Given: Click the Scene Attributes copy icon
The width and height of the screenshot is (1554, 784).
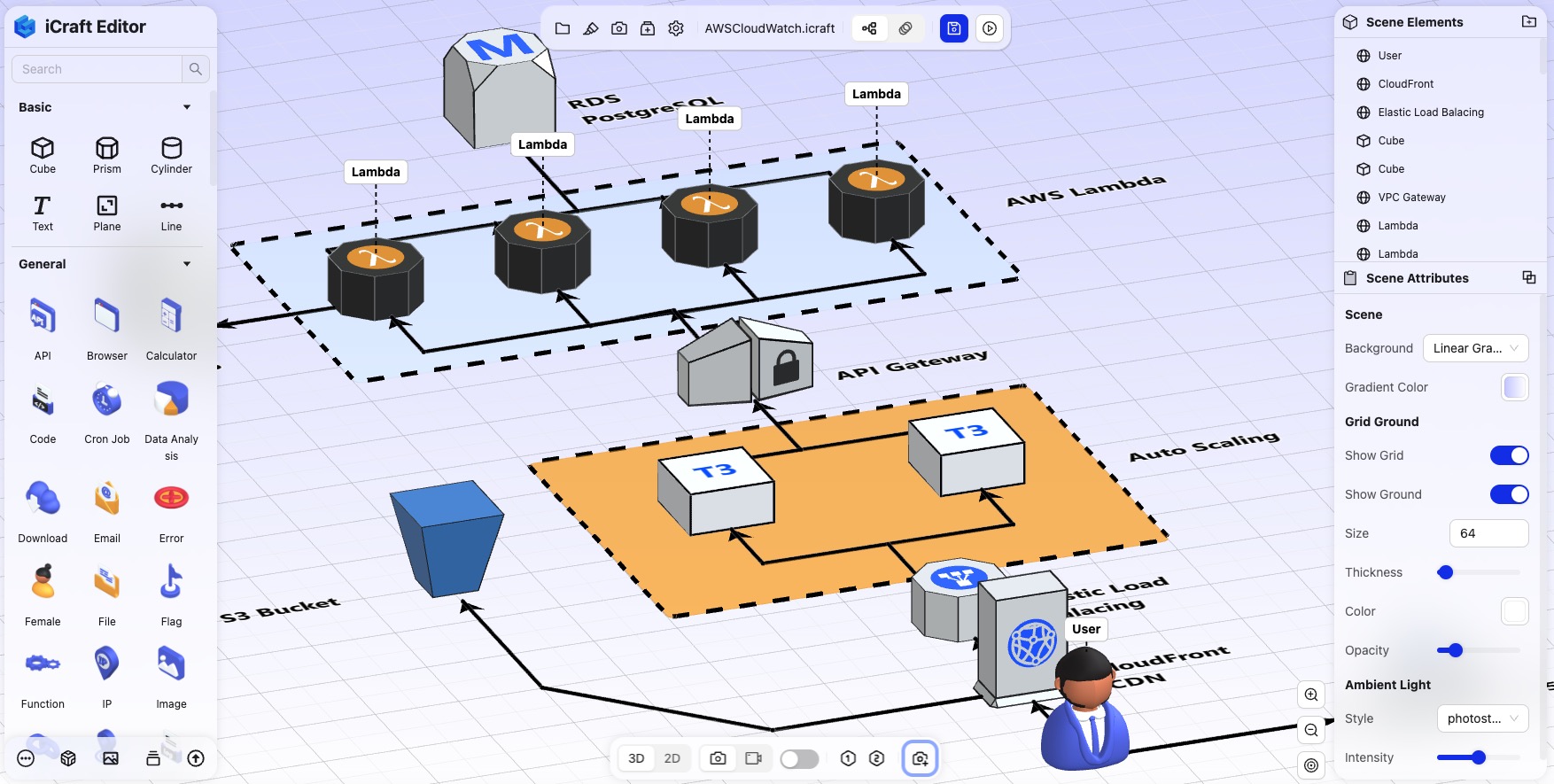Looking at the screenshot, I should [x=1529, y=278].
